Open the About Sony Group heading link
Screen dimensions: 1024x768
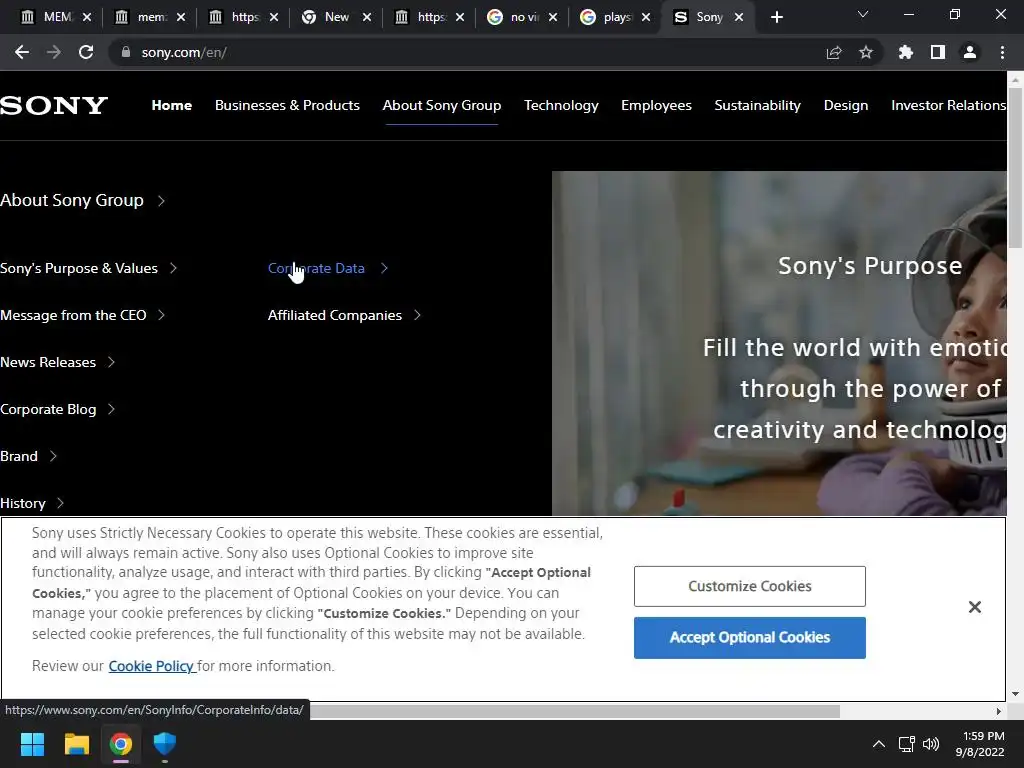point(82,200)
